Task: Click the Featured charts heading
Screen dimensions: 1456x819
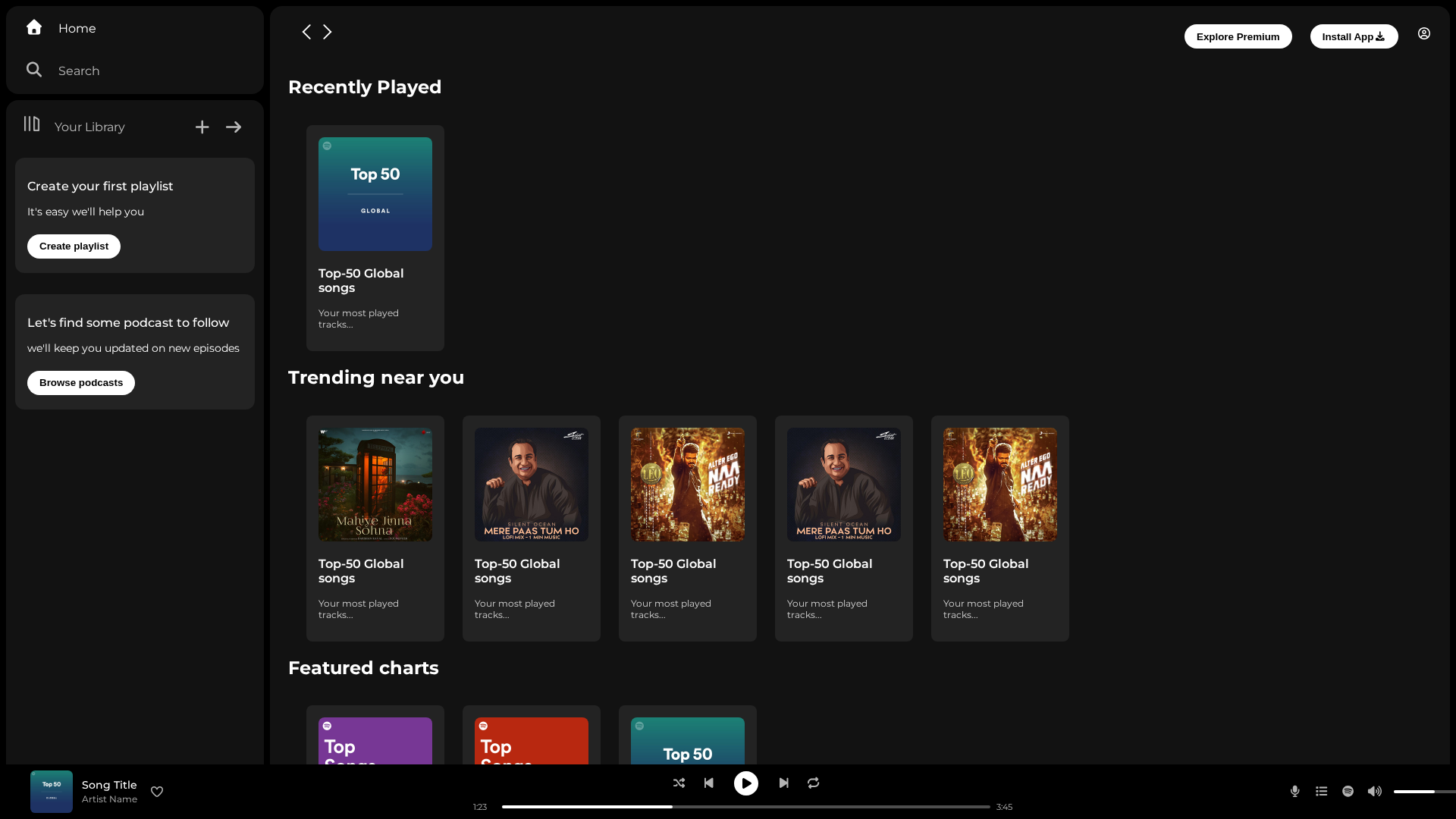Action: click(x=363, y=668)
